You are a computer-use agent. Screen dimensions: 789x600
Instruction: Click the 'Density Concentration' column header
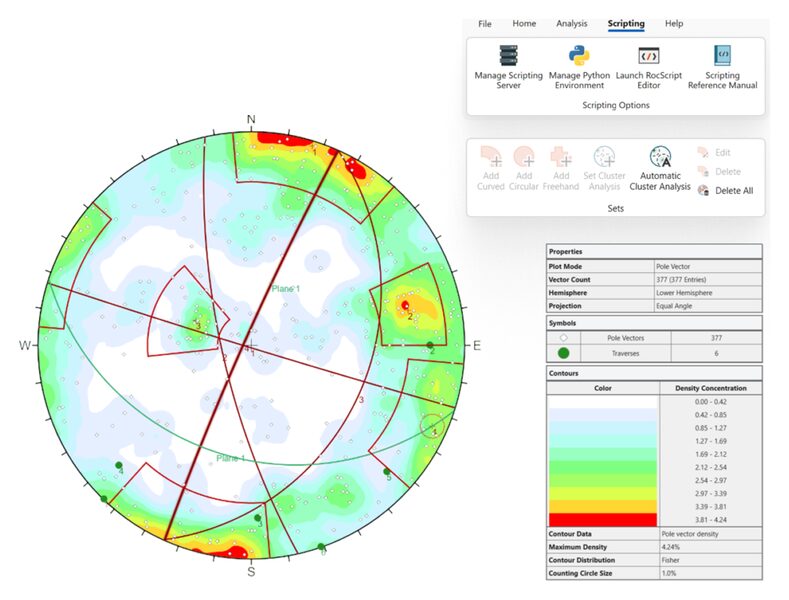point(711,388)
